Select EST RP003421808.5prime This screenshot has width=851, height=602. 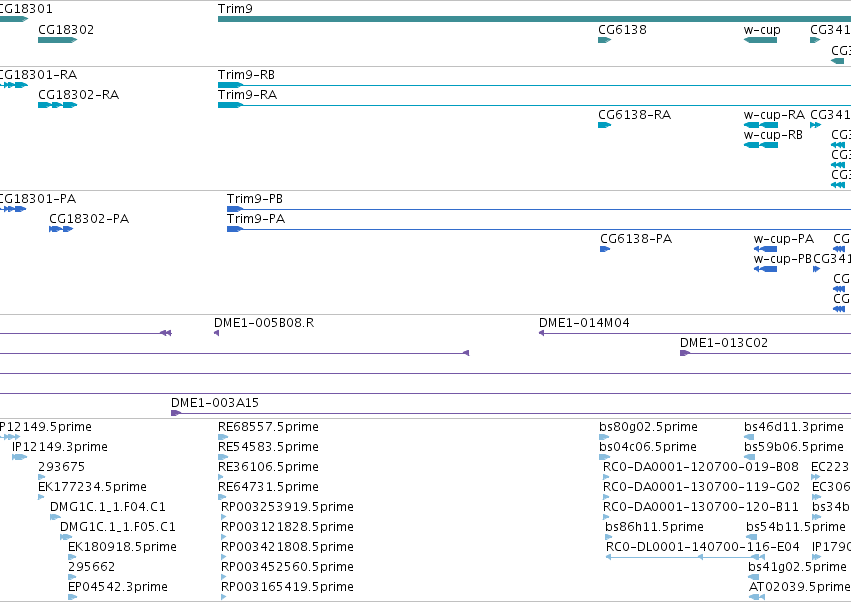coord(287,547)
